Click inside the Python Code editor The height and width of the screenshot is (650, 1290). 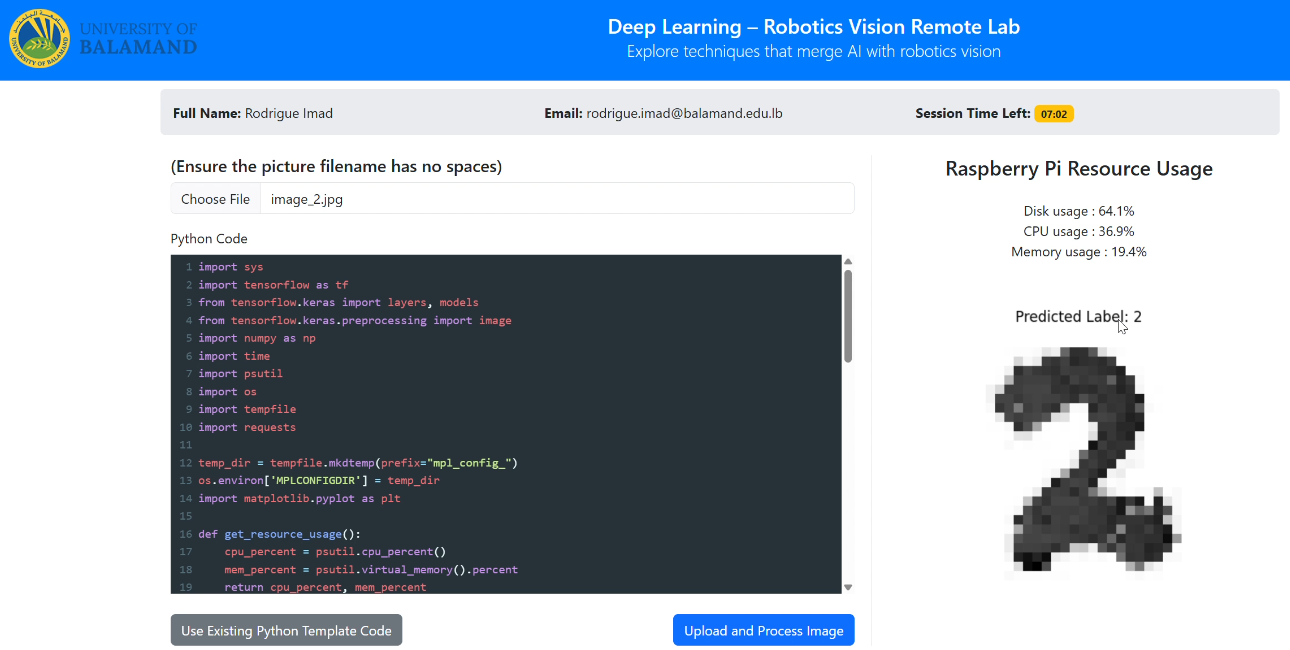click(x=500, y=420)
